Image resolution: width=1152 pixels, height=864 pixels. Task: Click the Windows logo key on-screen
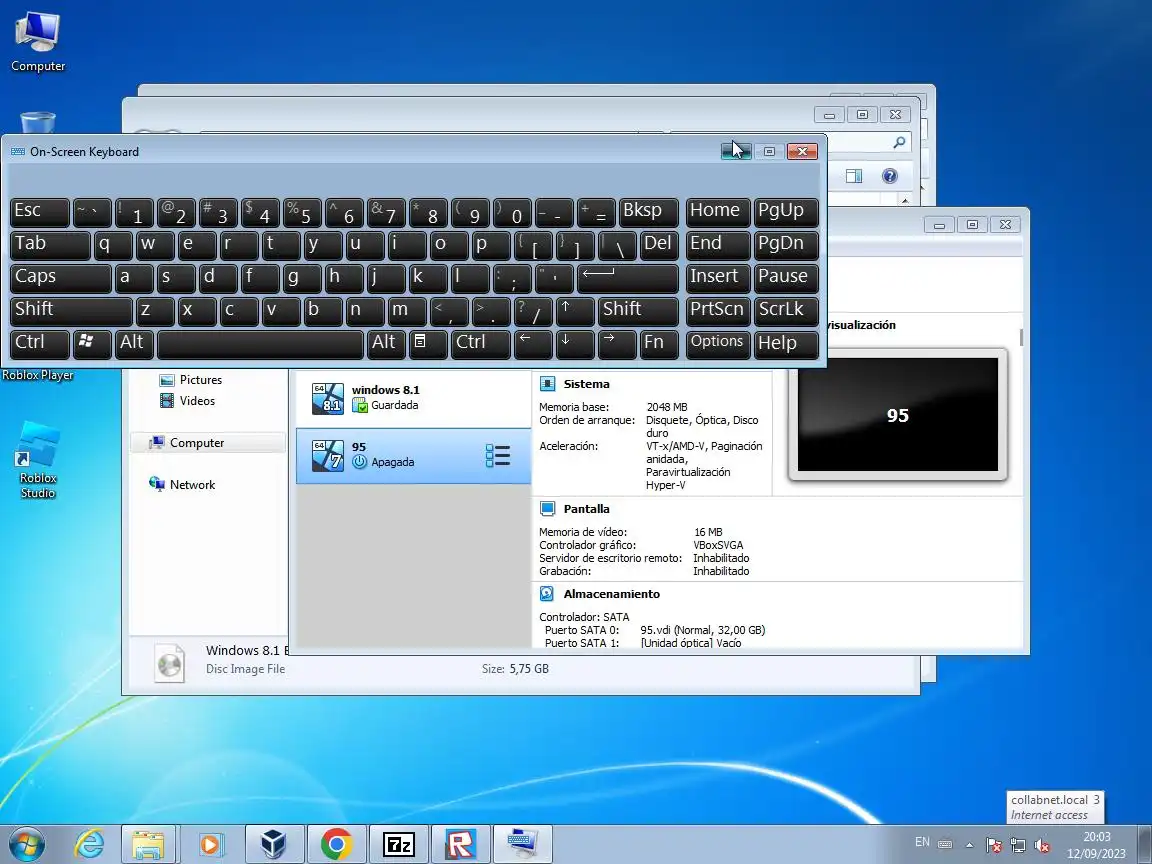click(x=92, y=343)
